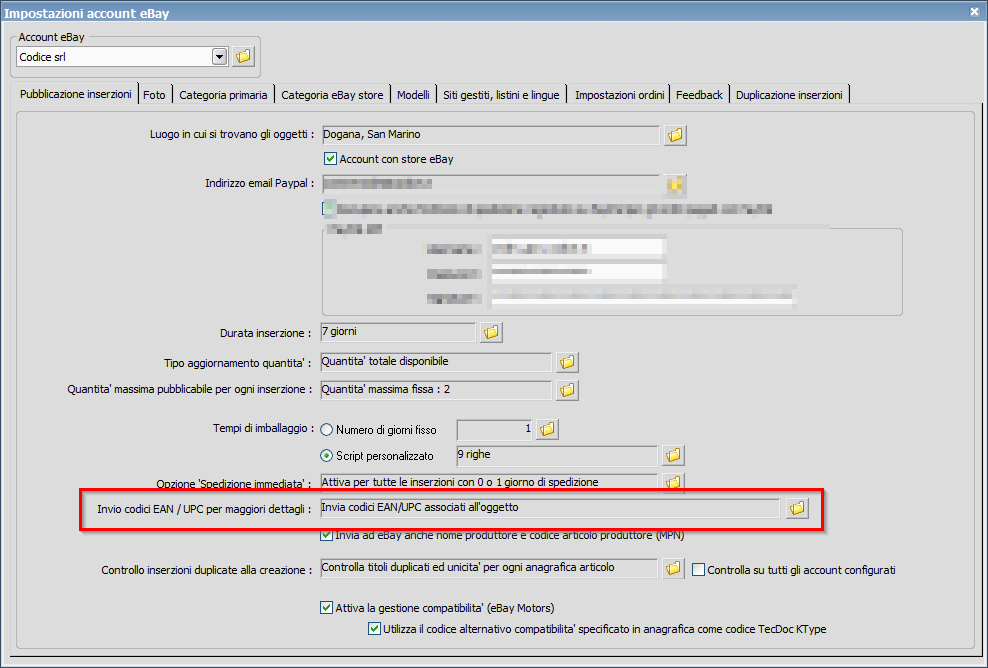Image resolution: width=988 pixels, height=668 pixels.
Task: Open folder icon for Luogo in cui si trovano gli oggetti
Action: click(675, 135)
